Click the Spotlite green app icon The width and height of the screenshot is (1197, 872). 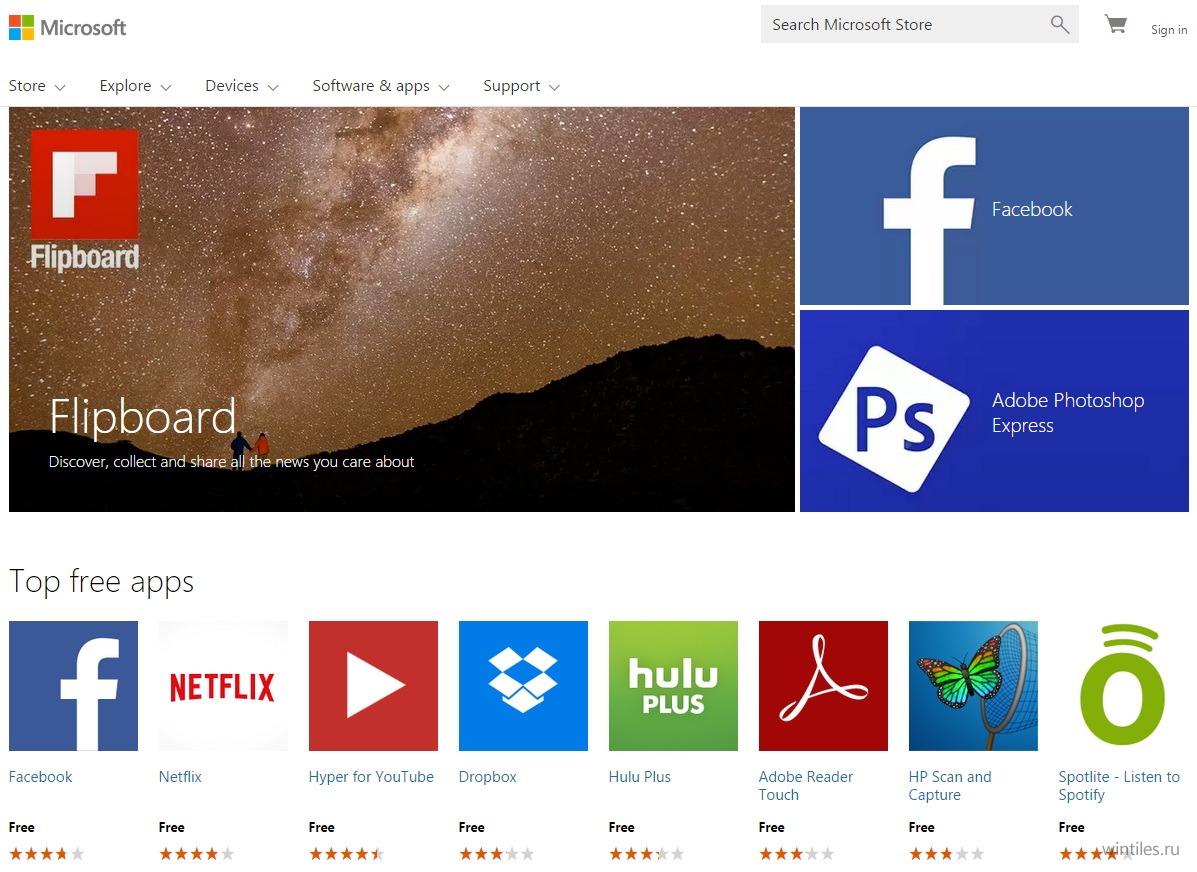(1123, 686)
